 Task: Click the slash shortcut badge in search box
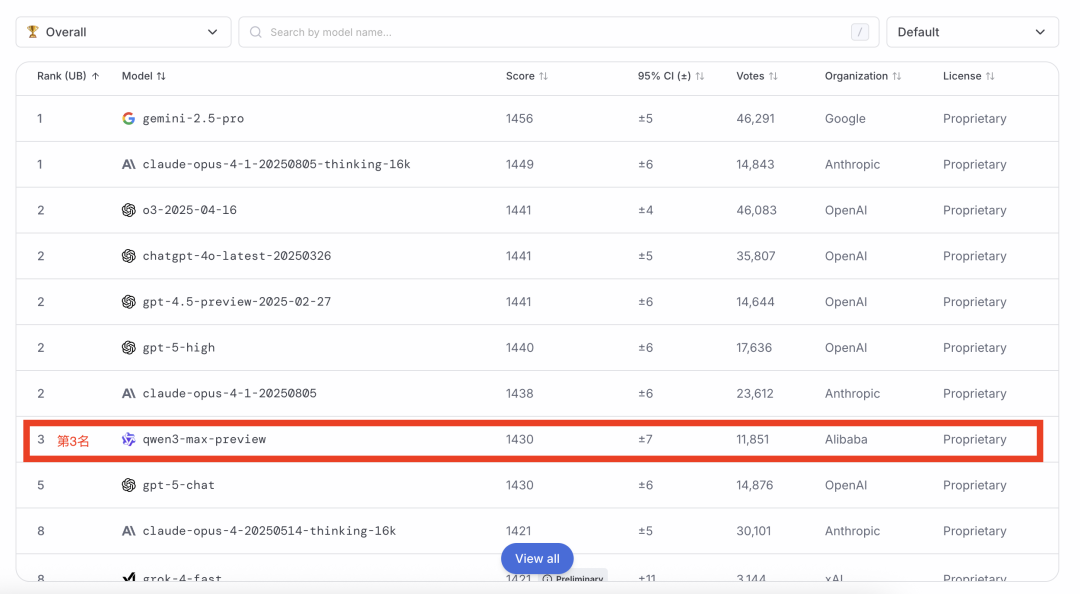point(860,32)
